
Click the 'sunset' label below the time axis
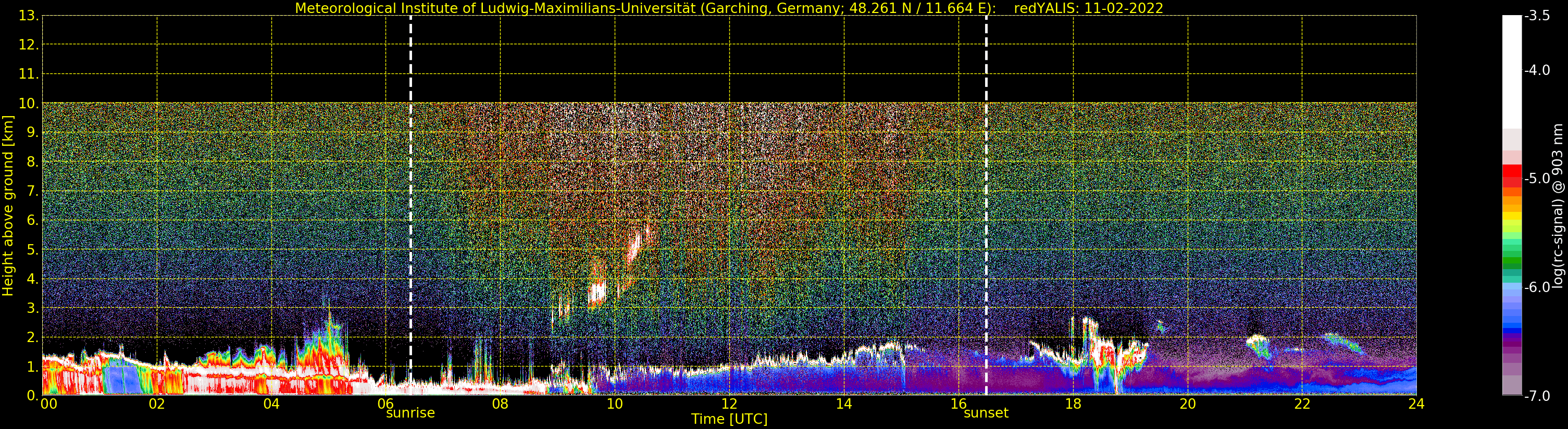point(986,413)
